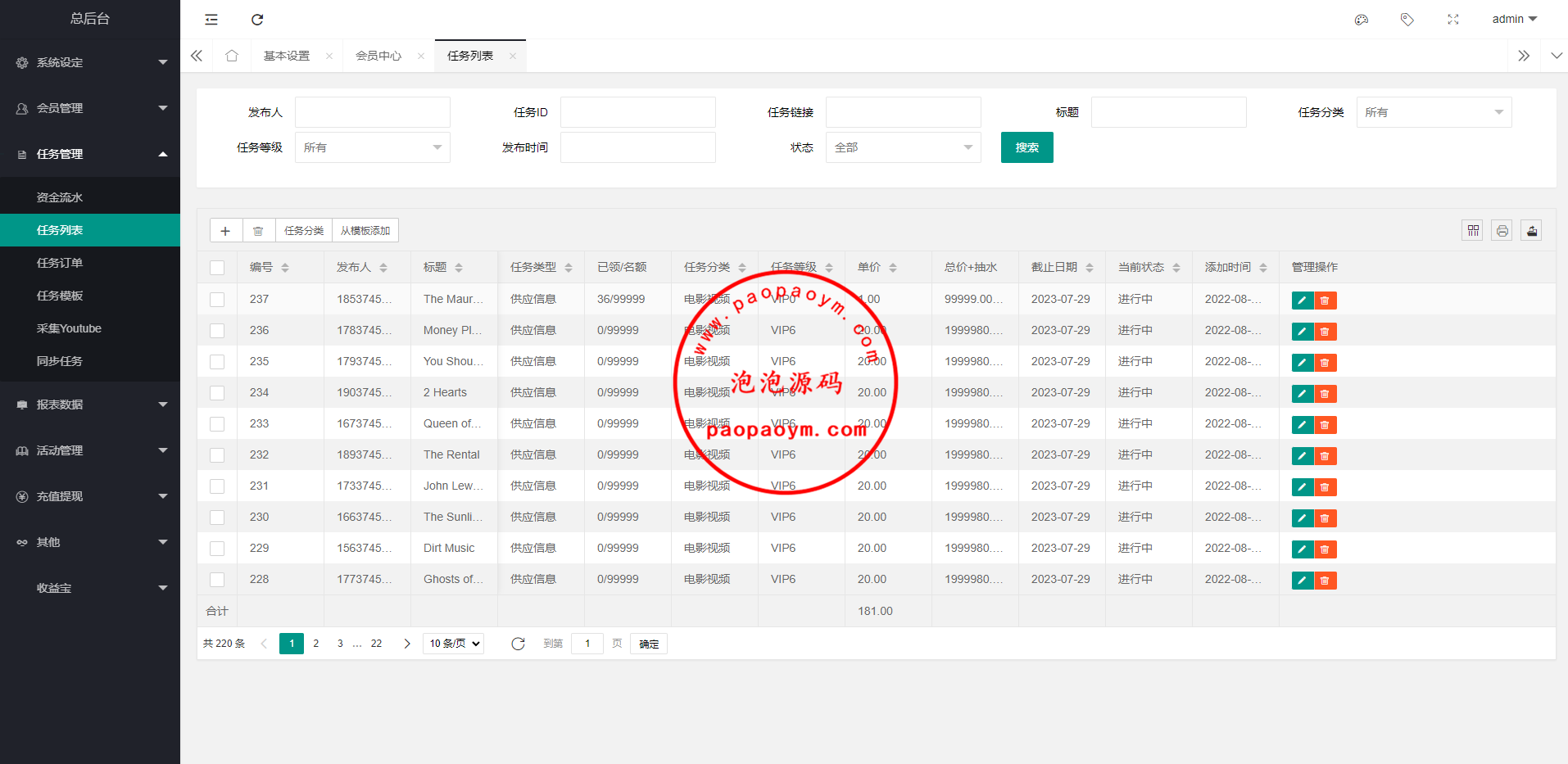1568x764 pixels.
Task: Click the green 搜索 button
Action: tap(1026, 147)
